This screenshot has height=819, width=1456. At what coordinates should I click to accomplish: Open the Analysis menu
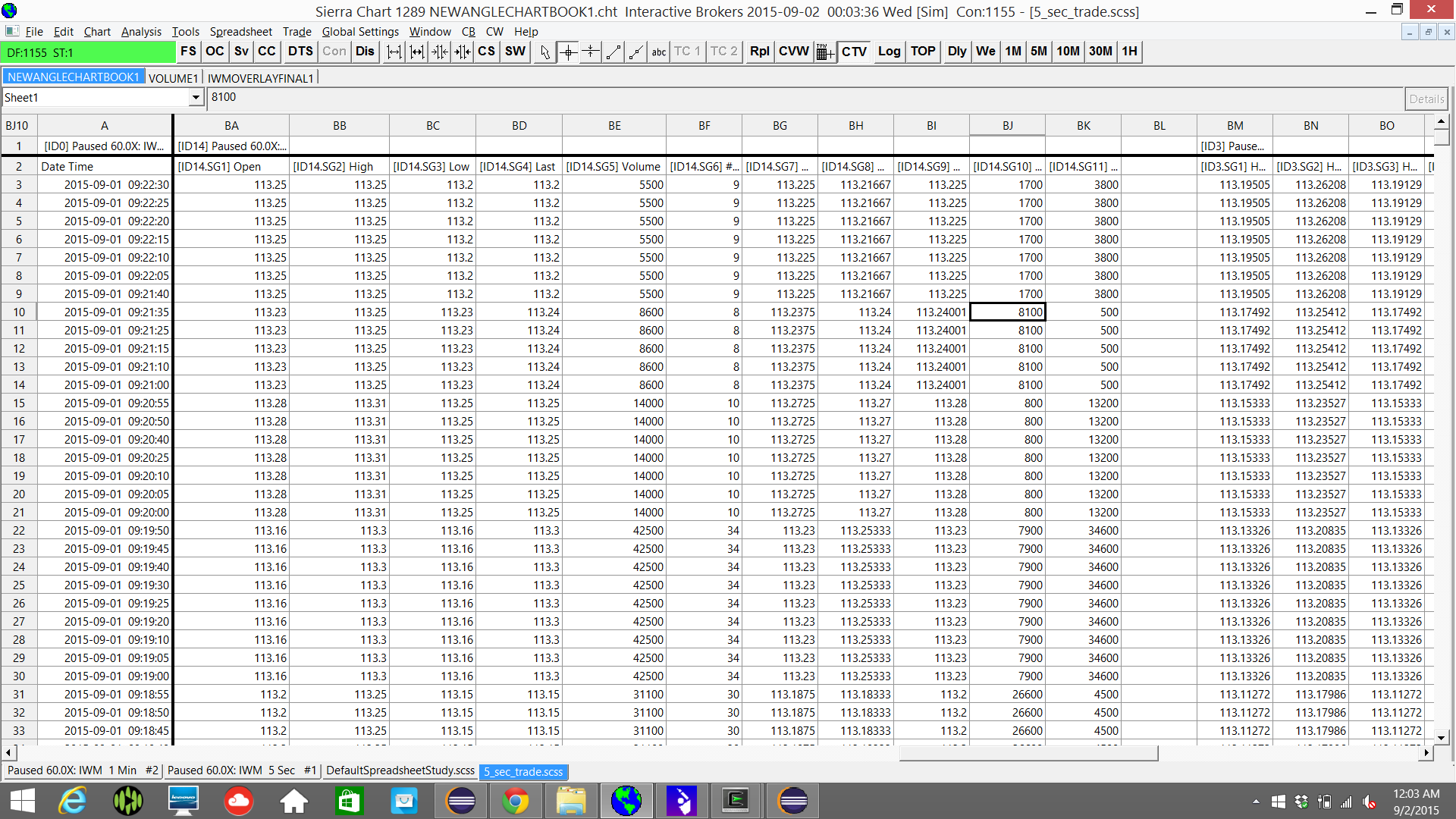pyautogui.click(x=141, y=31)
